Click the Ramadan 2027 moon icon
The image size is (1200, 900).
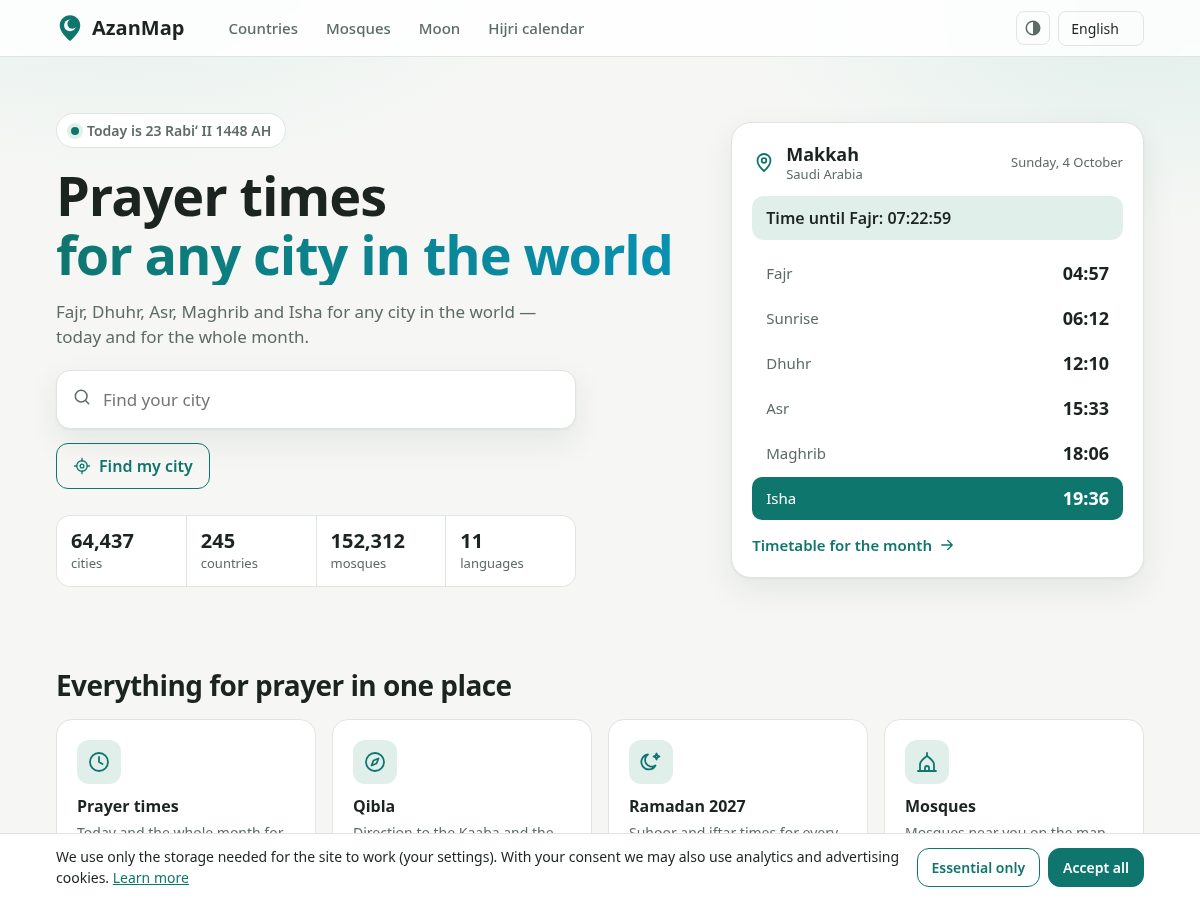651,762
